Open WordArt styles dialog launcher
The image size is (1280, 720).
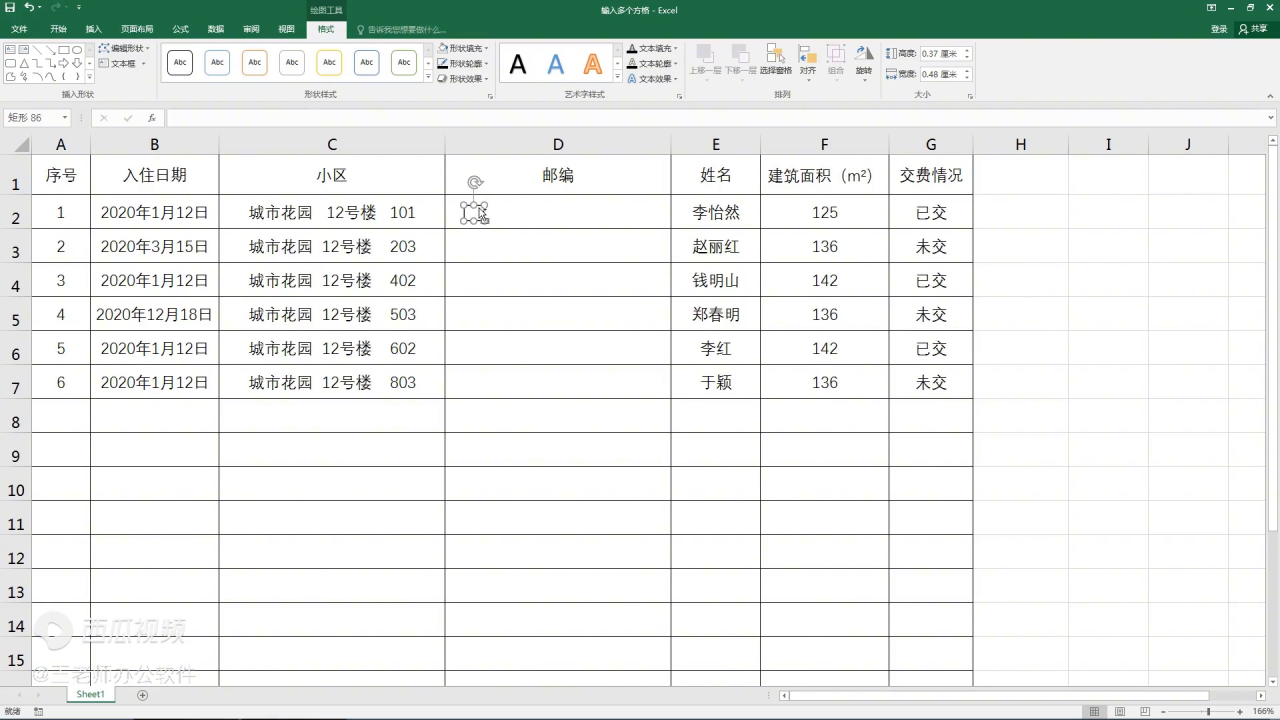pyautogui.click(x=680, y=96)
